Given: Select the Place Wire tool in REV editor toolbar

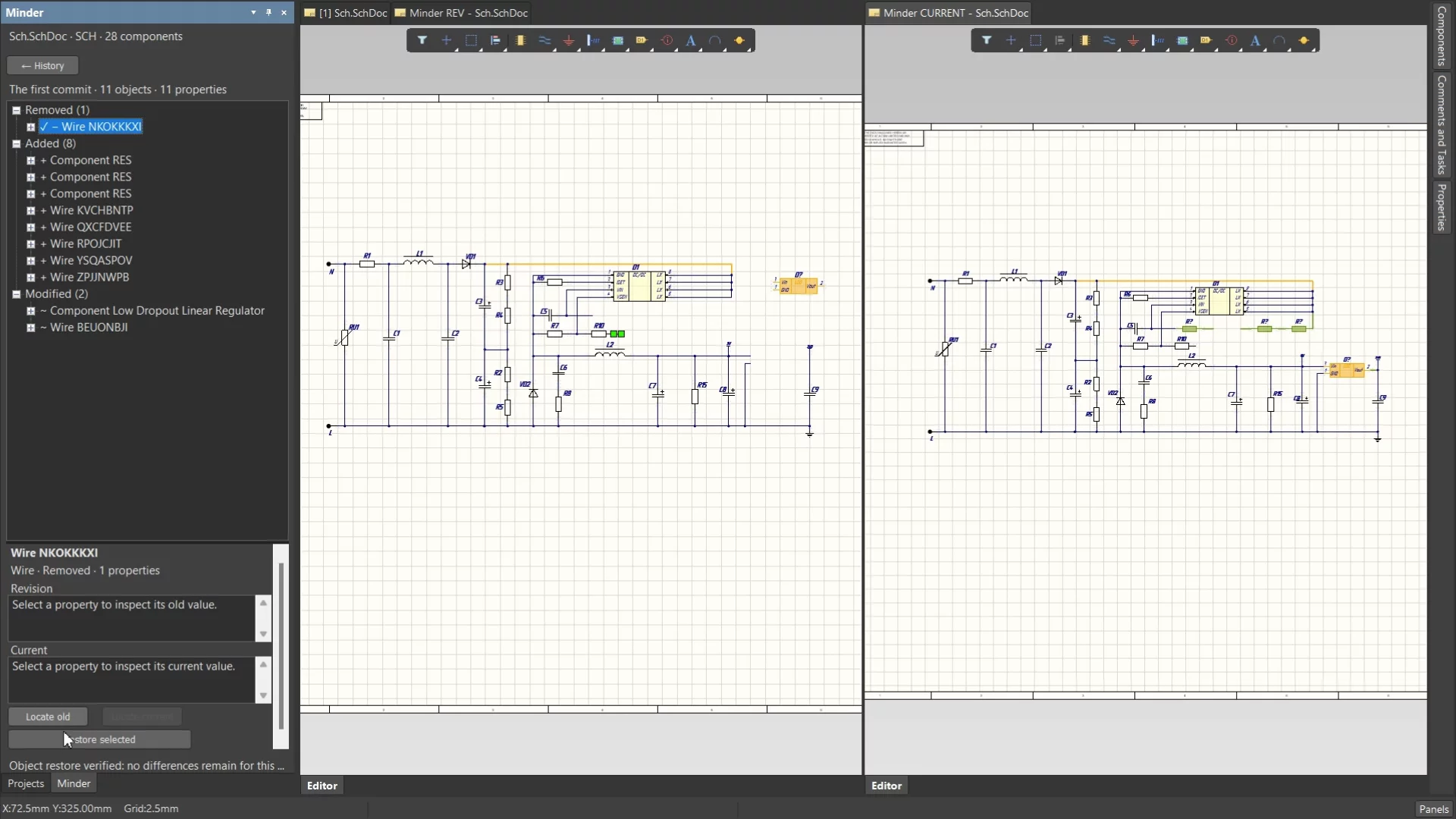Looking at the screenshot, I should click(544, 41).
